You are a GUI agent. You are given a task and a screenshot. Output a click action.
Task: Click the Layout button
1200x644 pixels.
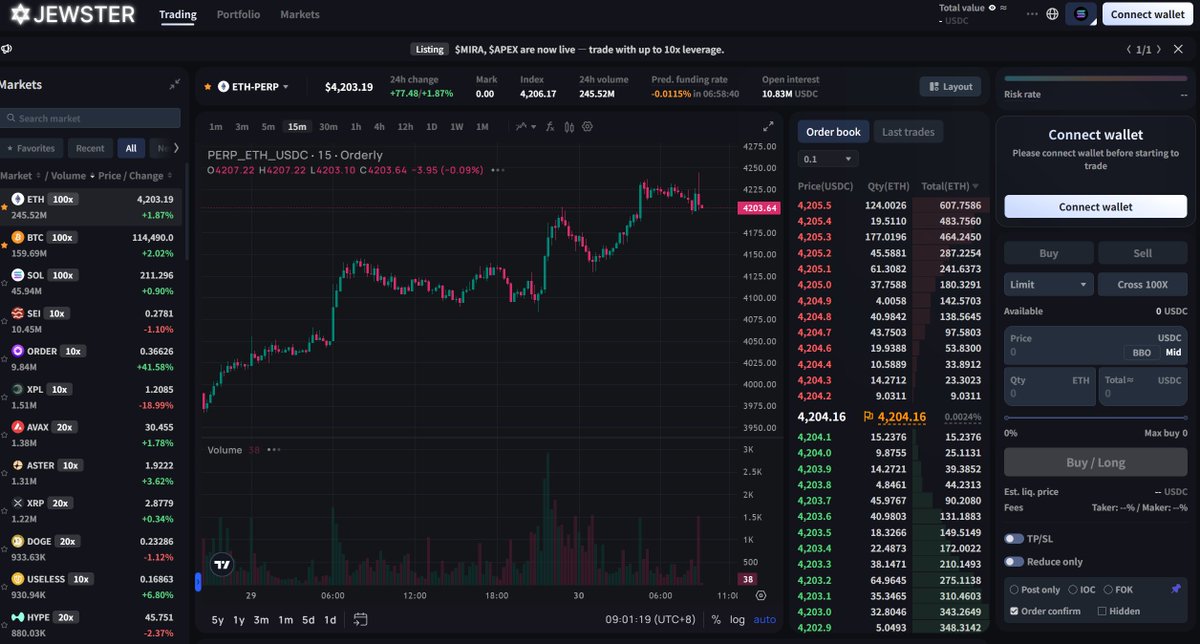coord(950,87)
